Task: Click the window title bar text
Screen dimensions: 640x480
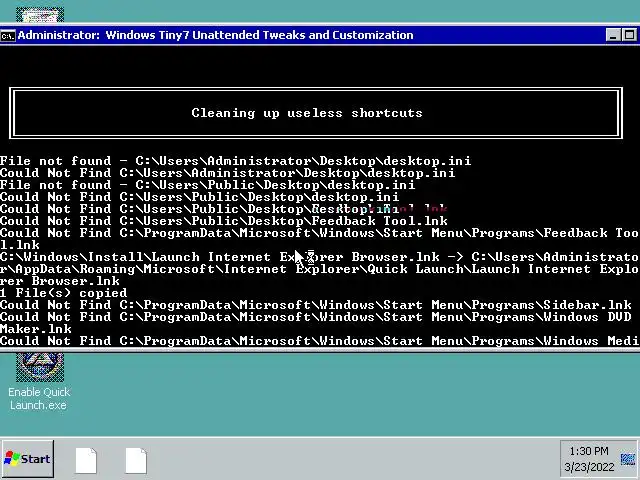Action: coord(216,35)
